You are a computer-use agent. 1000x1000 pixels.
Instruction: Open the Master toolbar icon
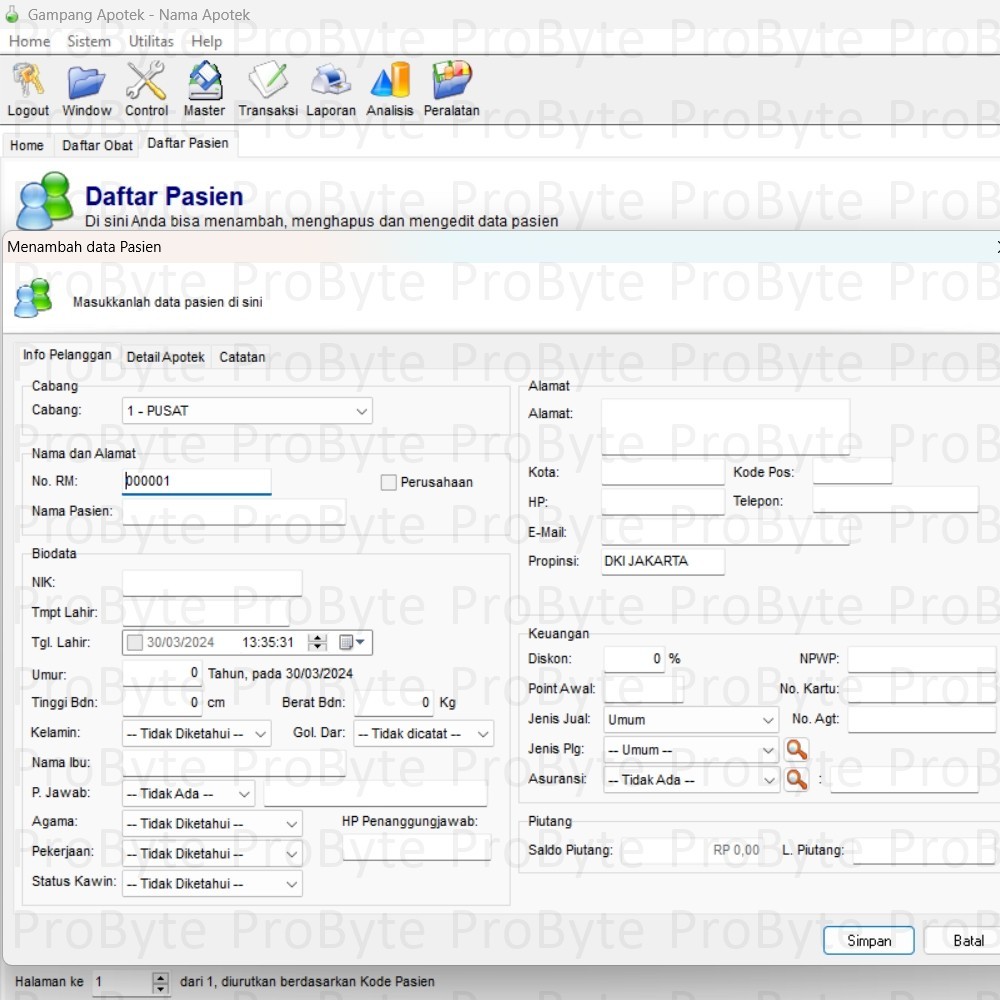pyautogui.click(x=204, y=82)
